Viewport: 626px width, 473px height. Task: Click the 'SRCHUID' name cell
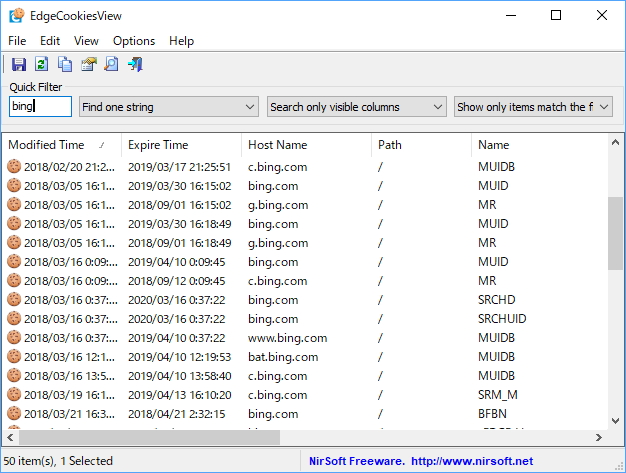(x=502, y=319)
